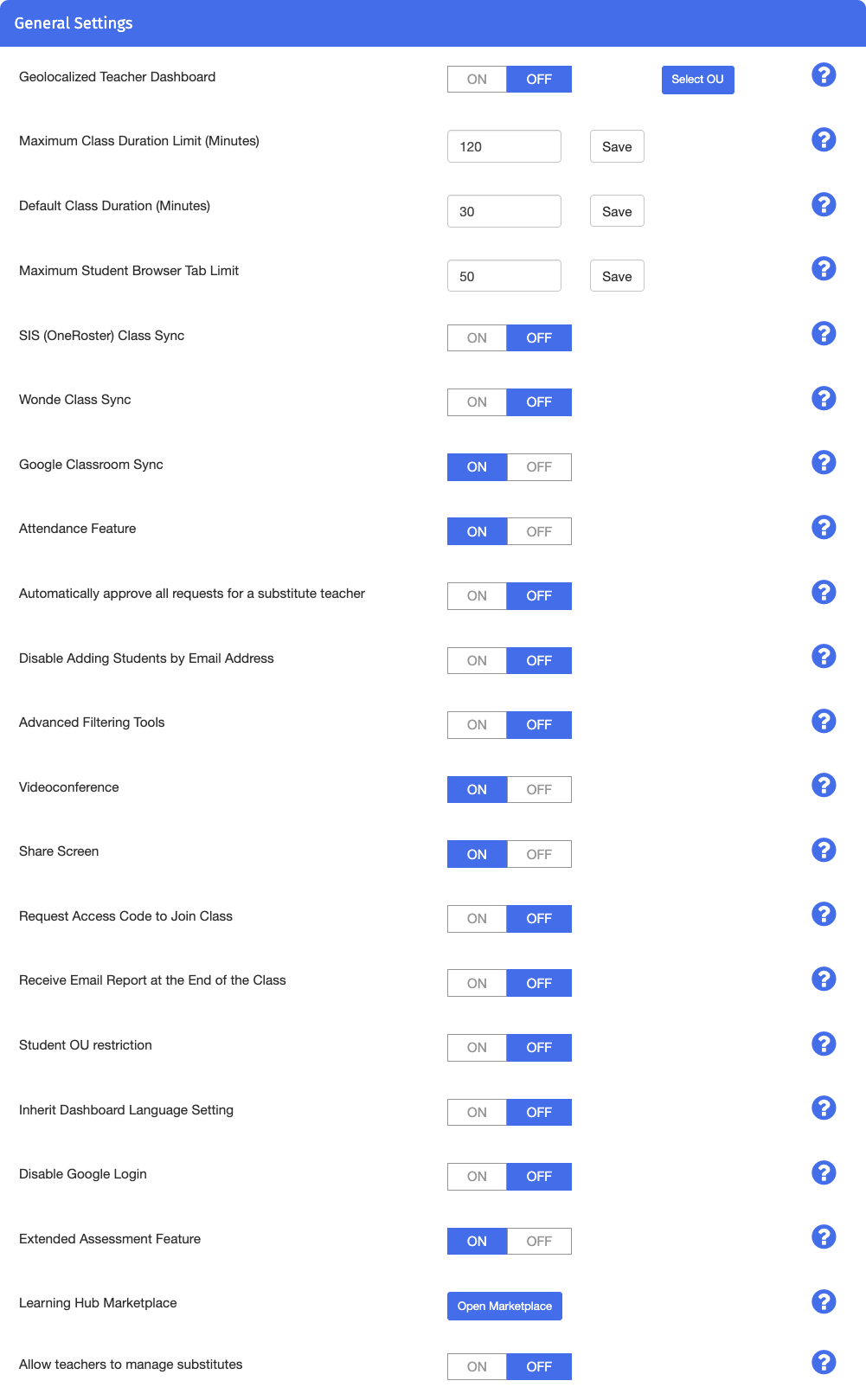View help icon for Google Classroom Sync
This screenshot has width=866, height=1400.
(824, 463)
